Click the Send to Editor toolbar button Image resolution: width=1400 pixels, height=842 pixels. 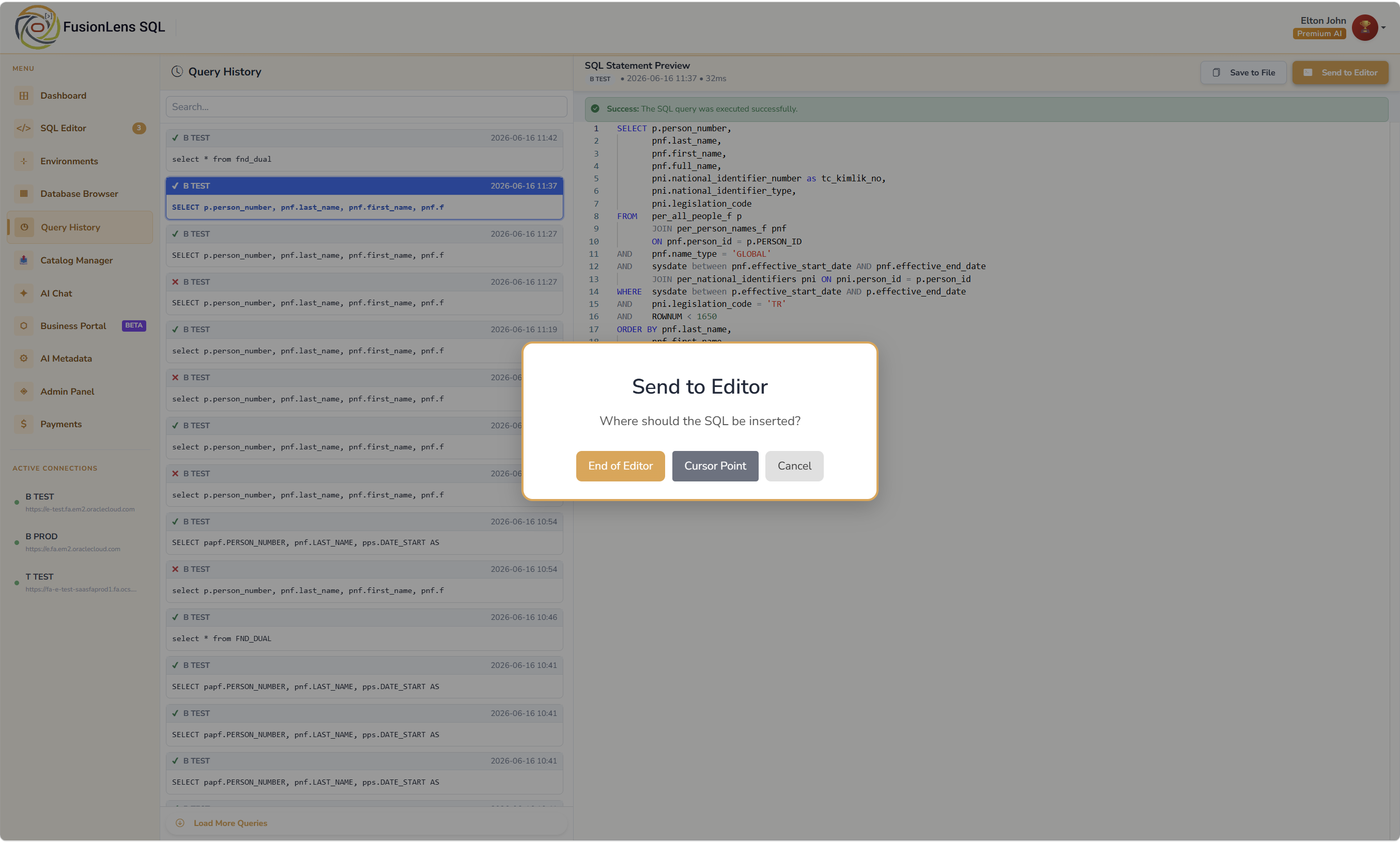[x=1341, y=73]
